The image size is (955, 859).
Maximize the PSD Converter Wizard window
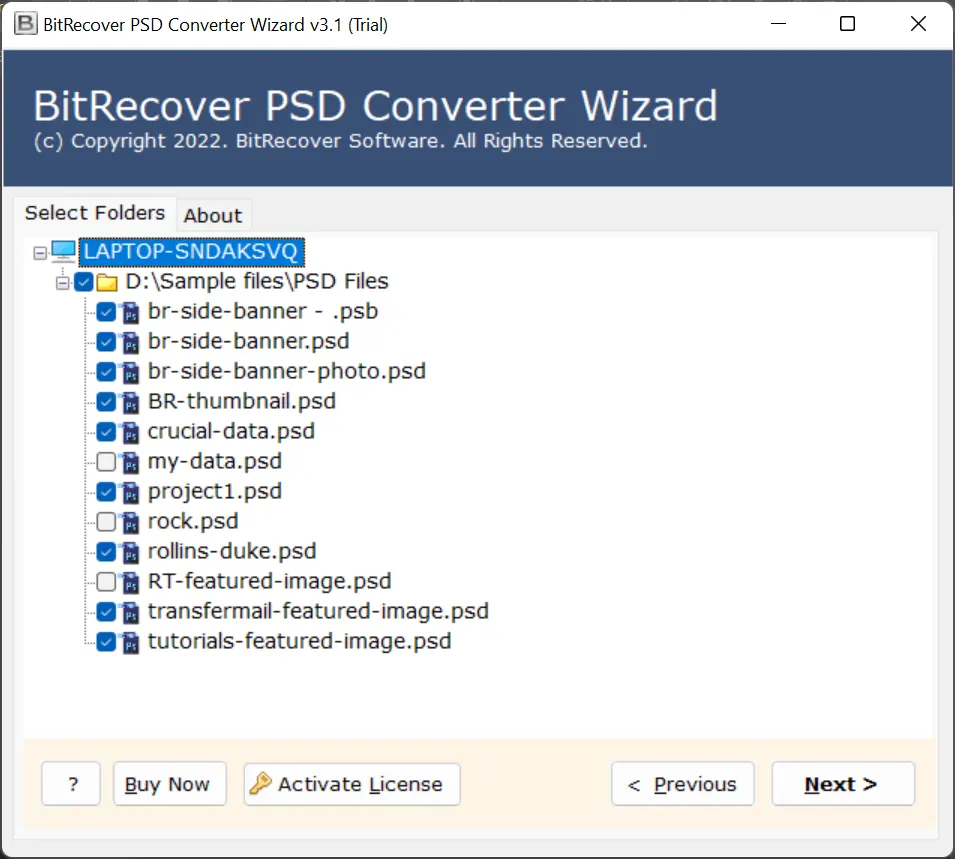coord(847,24)
